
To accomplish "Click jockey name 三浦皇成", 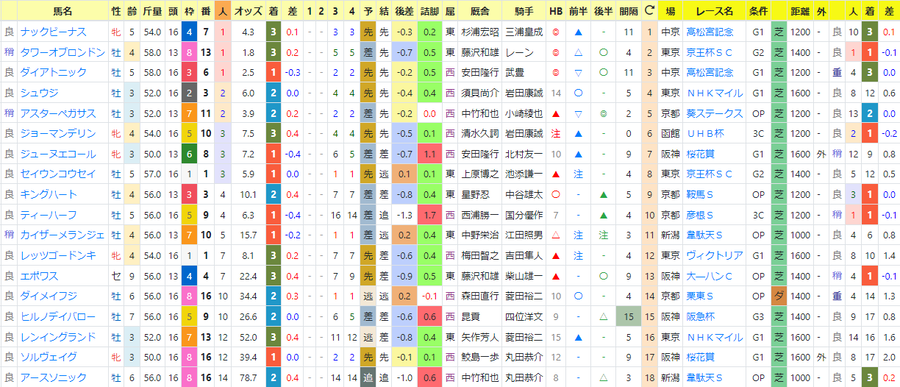I will [x=523, y=32].
